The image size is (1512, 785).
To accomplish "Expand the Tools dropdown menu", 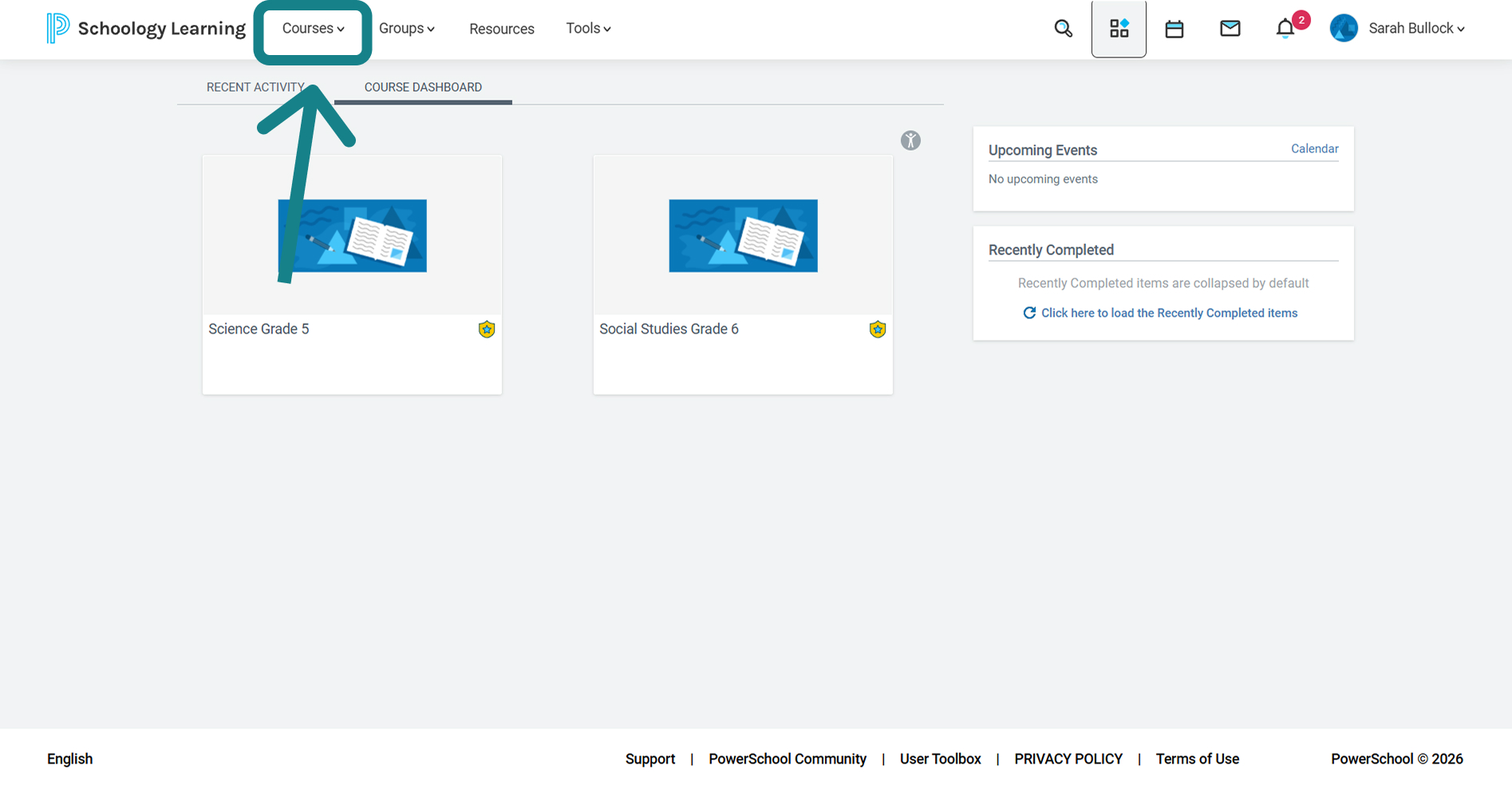I will point(589,29).
